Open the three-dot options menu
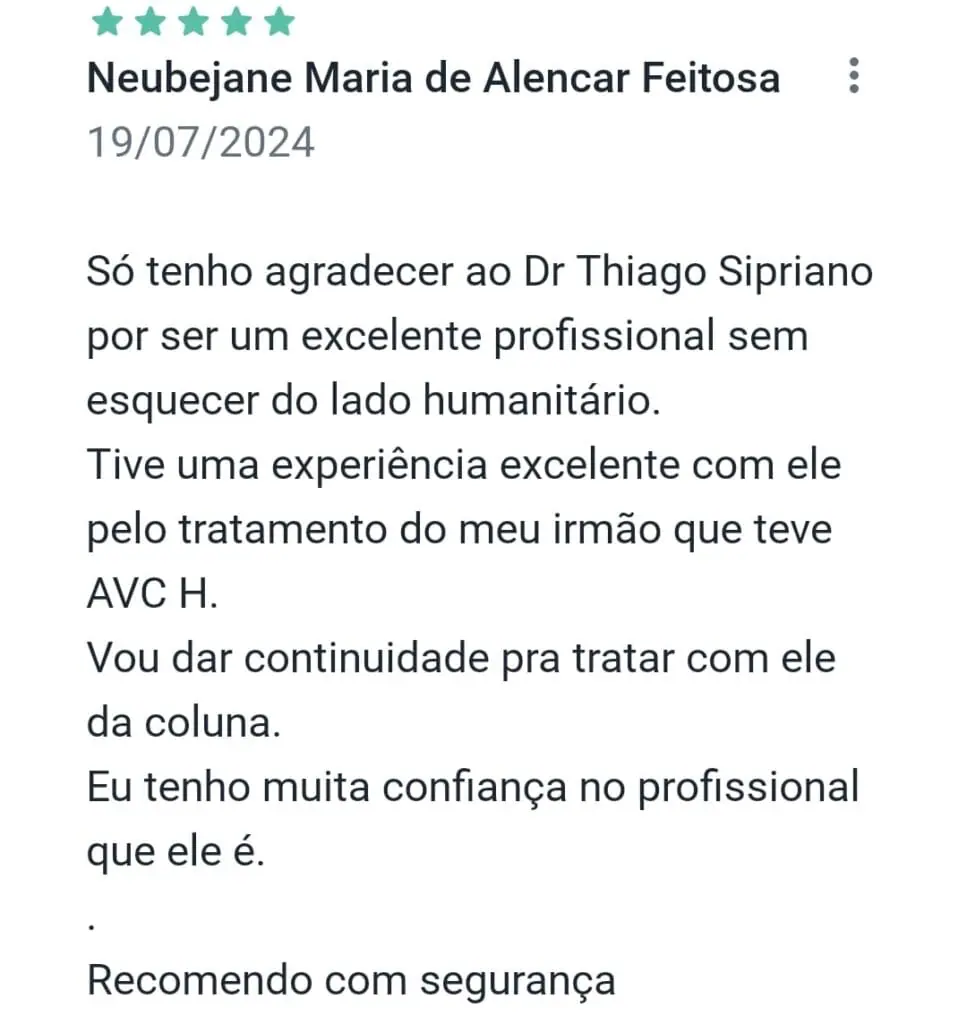This screenshot has width=967, height=1024. (x=853, y=76)
